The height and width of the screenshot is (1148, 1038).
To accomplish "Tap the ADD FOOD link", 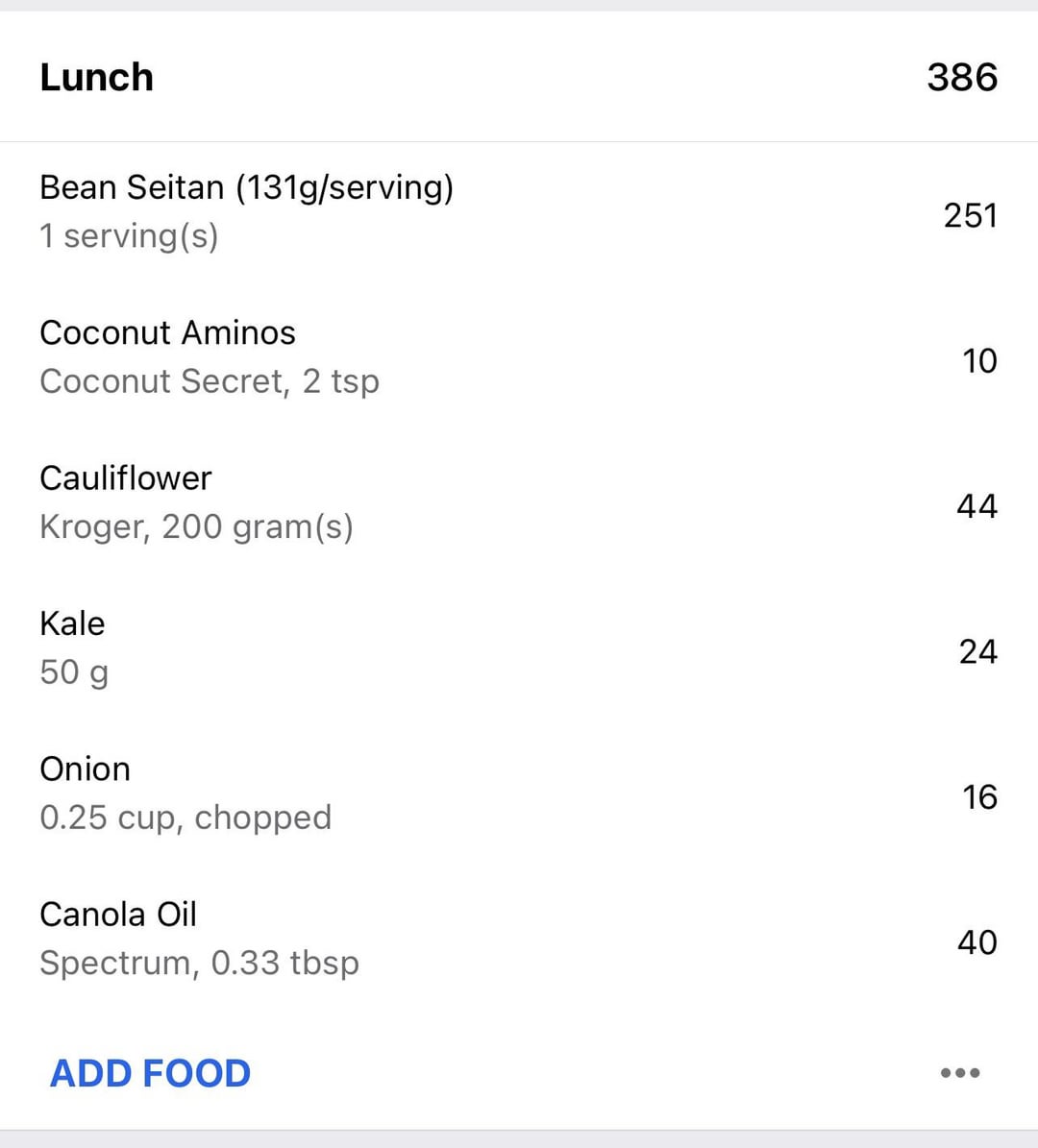I will click(150, 1073).
